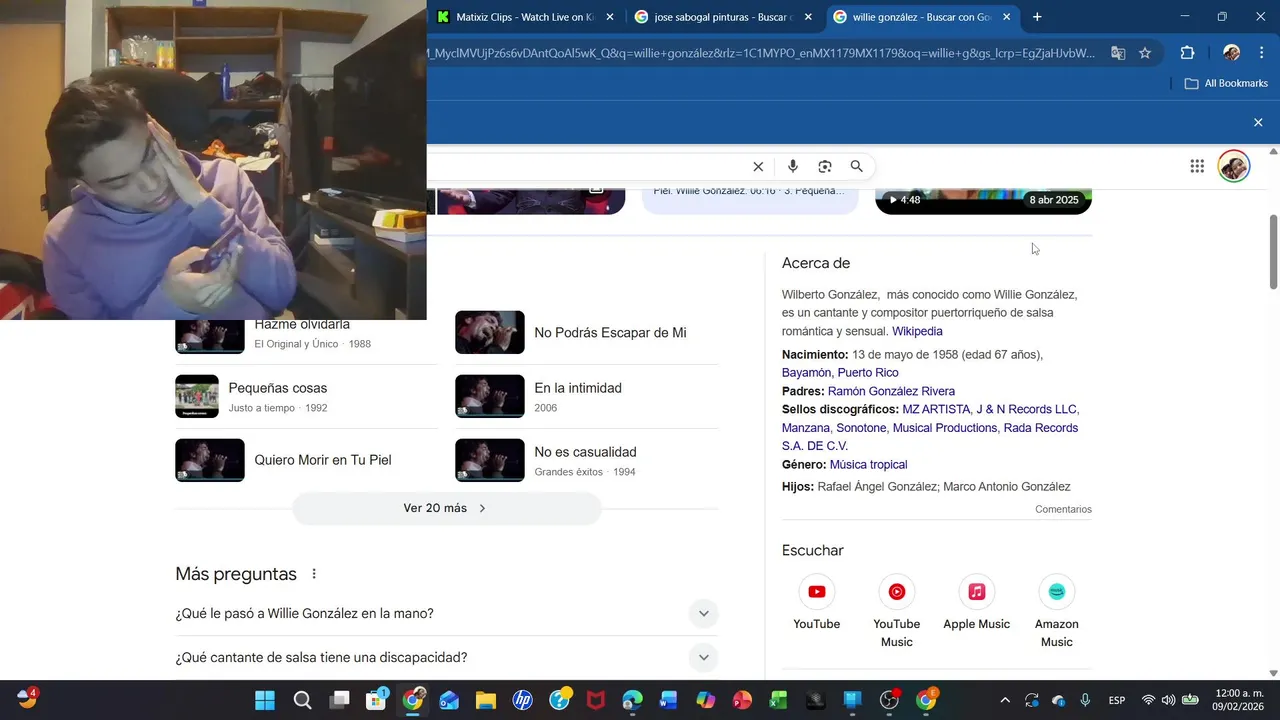Viewport: 1280px width, 720px height.
Task: Open YouTube listening option
Action: pyautogui.click(x=817, y=603)
